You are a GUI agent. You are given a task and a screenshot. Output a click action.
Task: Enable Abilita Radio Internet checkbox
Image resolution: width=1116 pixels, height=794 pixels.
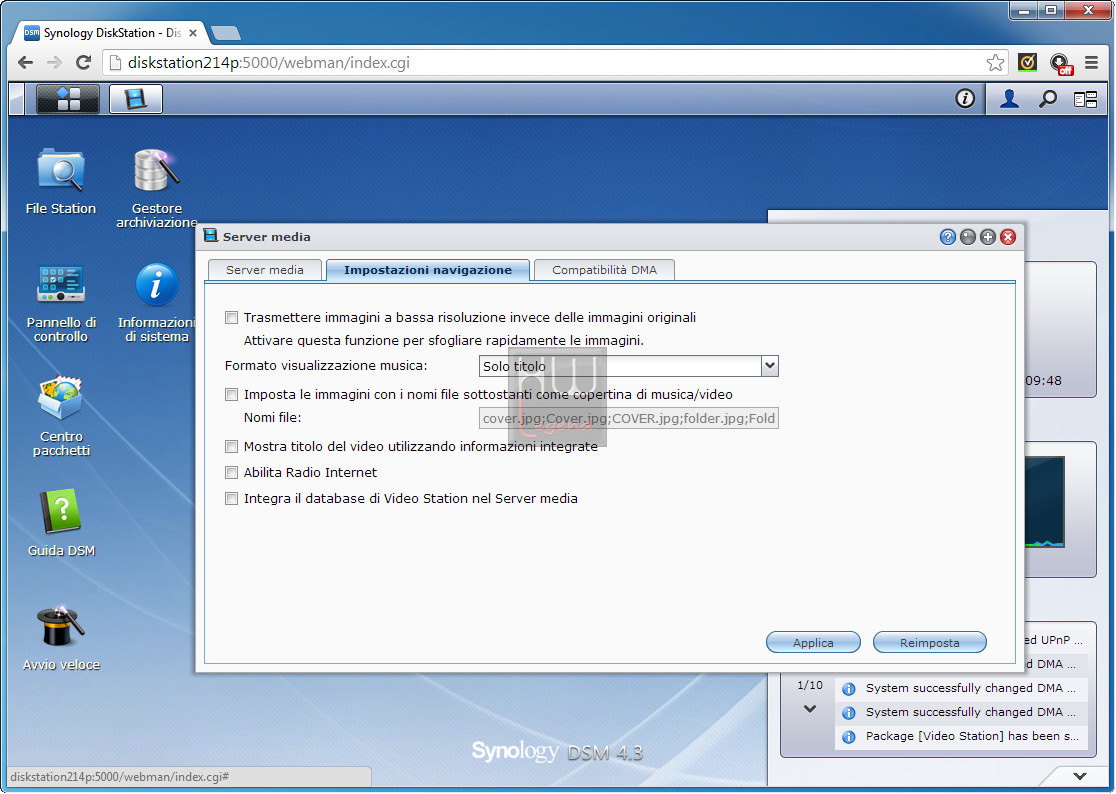coord(231,472)
